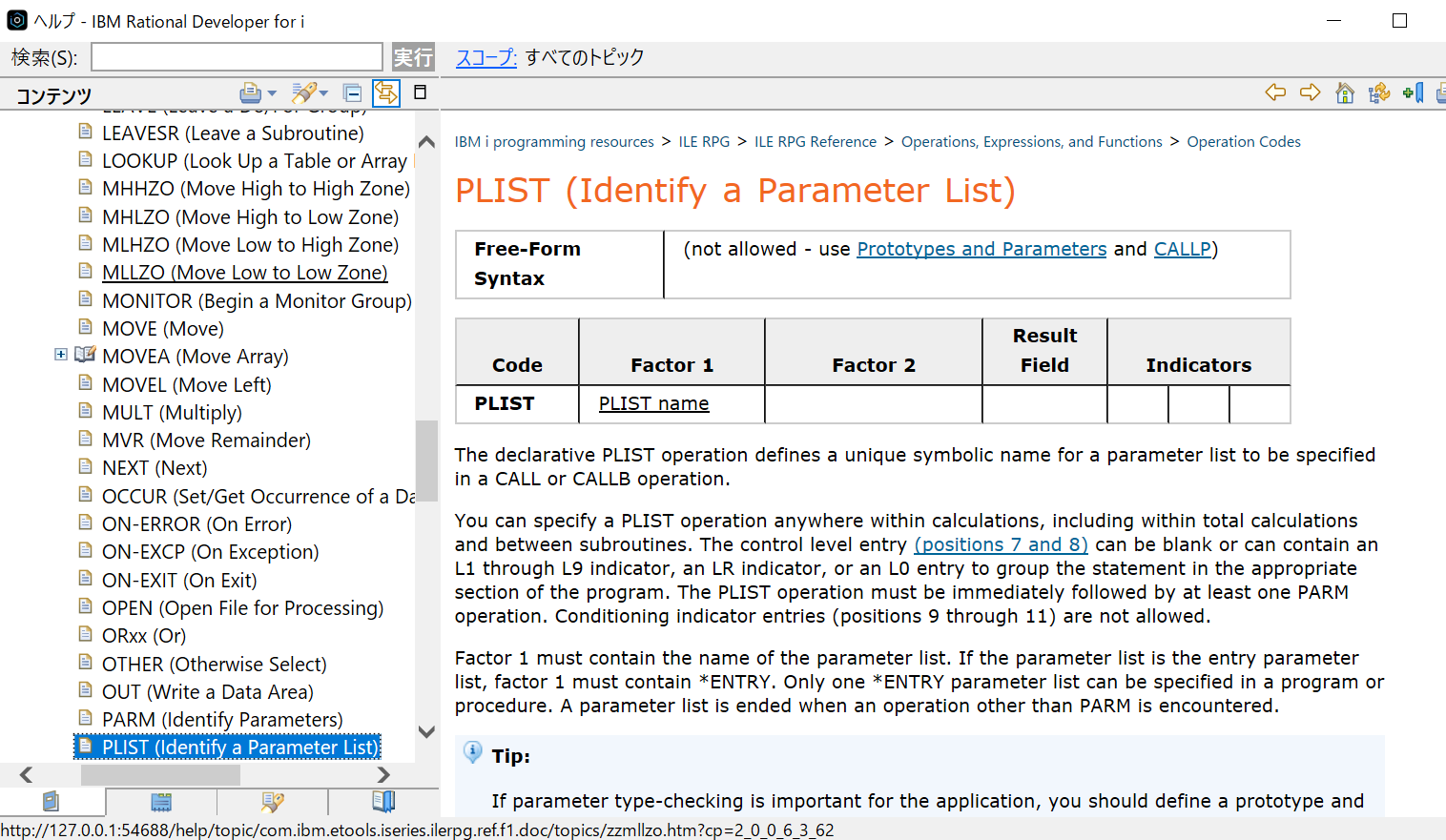Click the quick search flashlight icon
The image size is (1446, 840).
(x=303, y=92)
